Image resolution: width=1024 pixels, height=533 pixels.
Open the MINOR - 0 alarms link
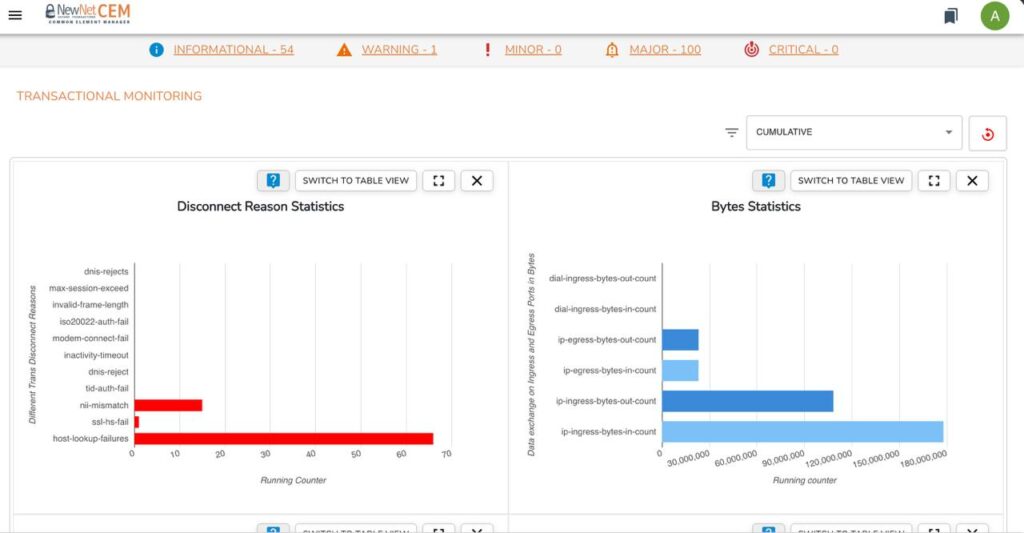click(x=533, y=50)
